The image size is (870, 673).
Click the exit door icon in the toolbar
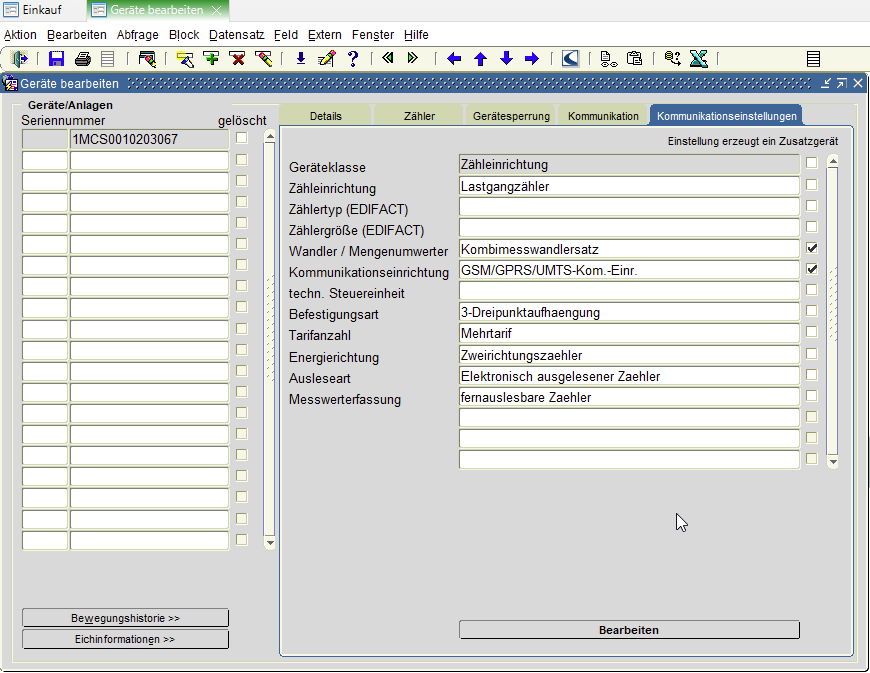pos(19,59)
